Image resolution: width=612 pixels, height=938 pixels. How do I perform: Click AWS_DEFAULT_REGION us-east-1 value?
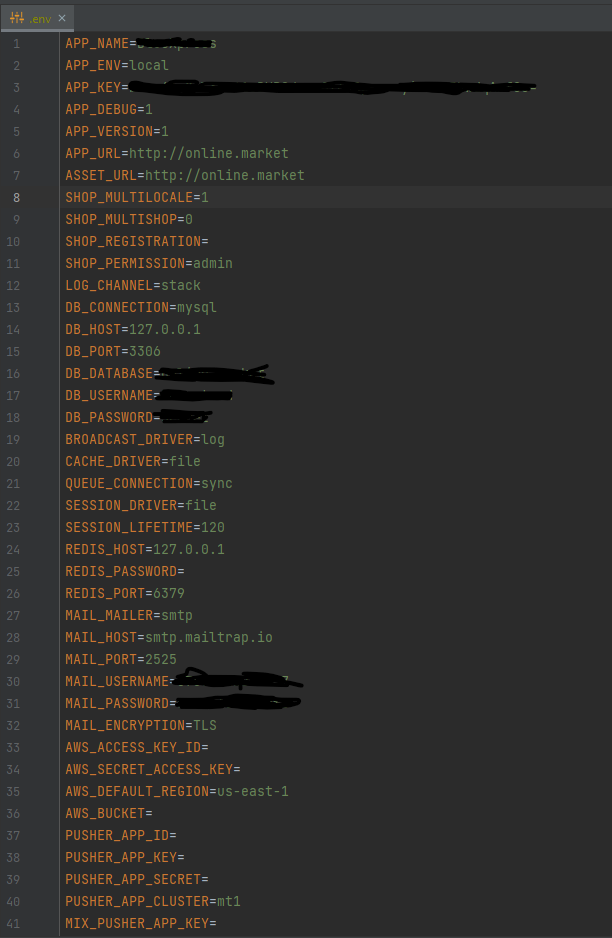[x=252, y=791]
